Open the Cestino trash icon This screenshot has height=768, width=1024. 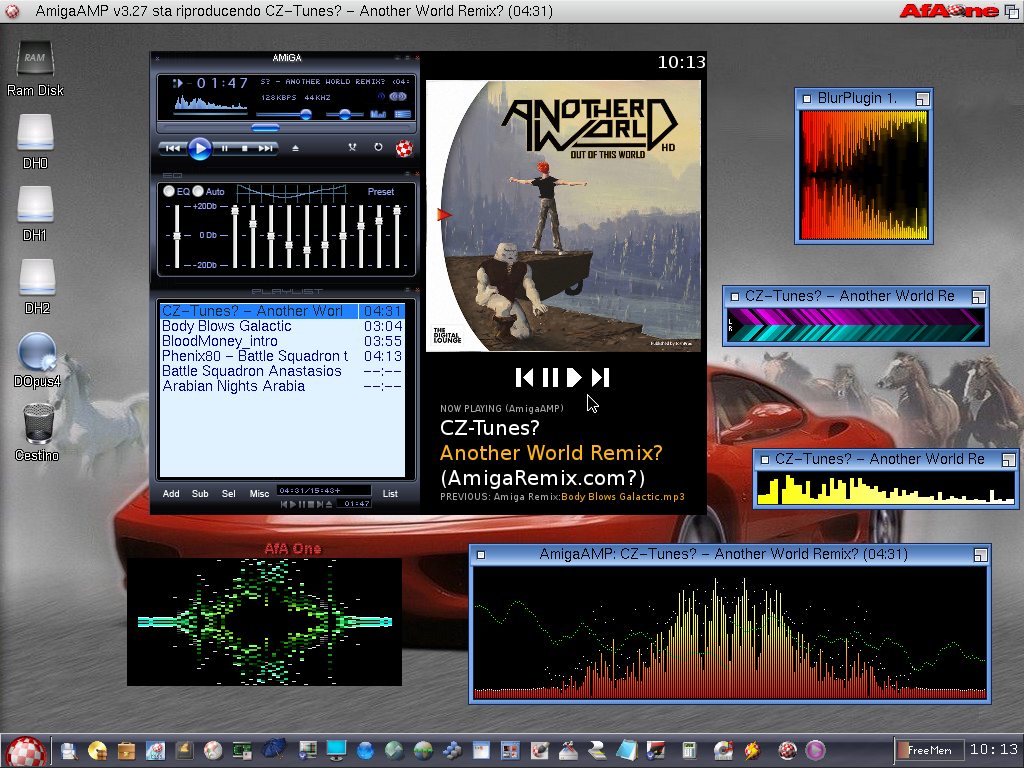pos(36,425)
